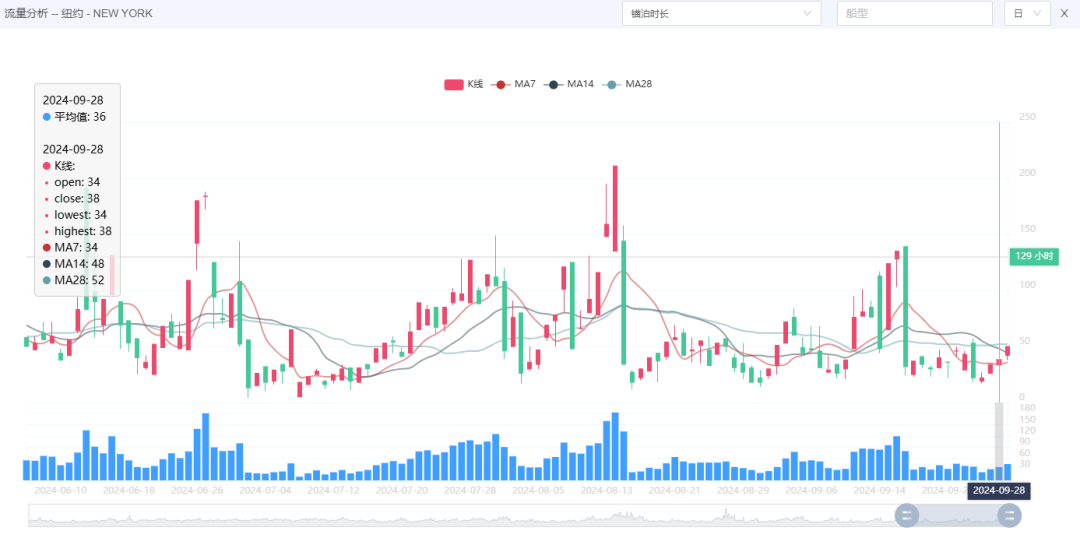This screenshot has height=538, width=1080.
Task: Click the 流量分析 -- 纽约 - NEW YORK title
Action: (x=79, y=13)
